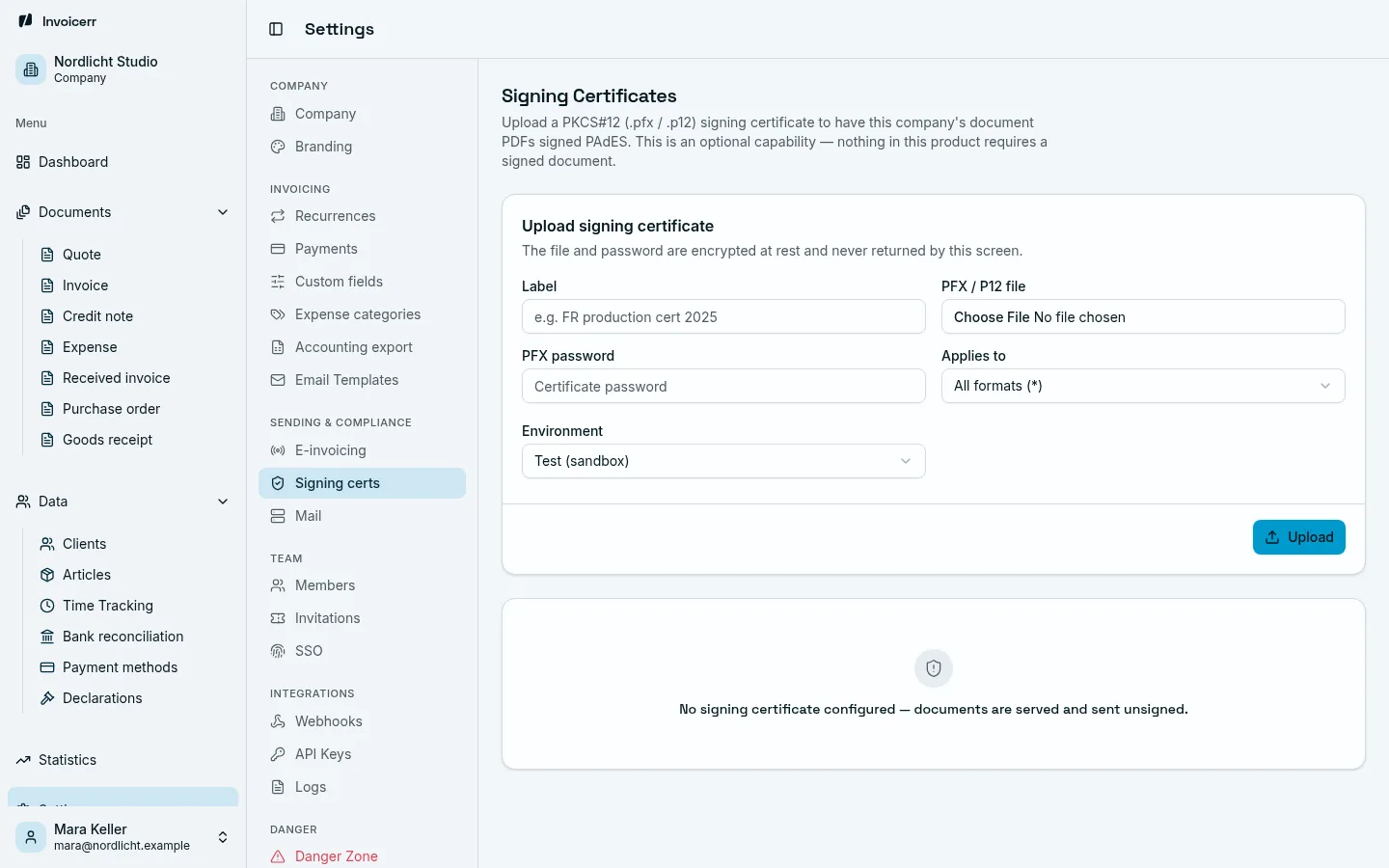Open Payments settings
Screen dimensions: 1389x868
click(x=362, y=249)
